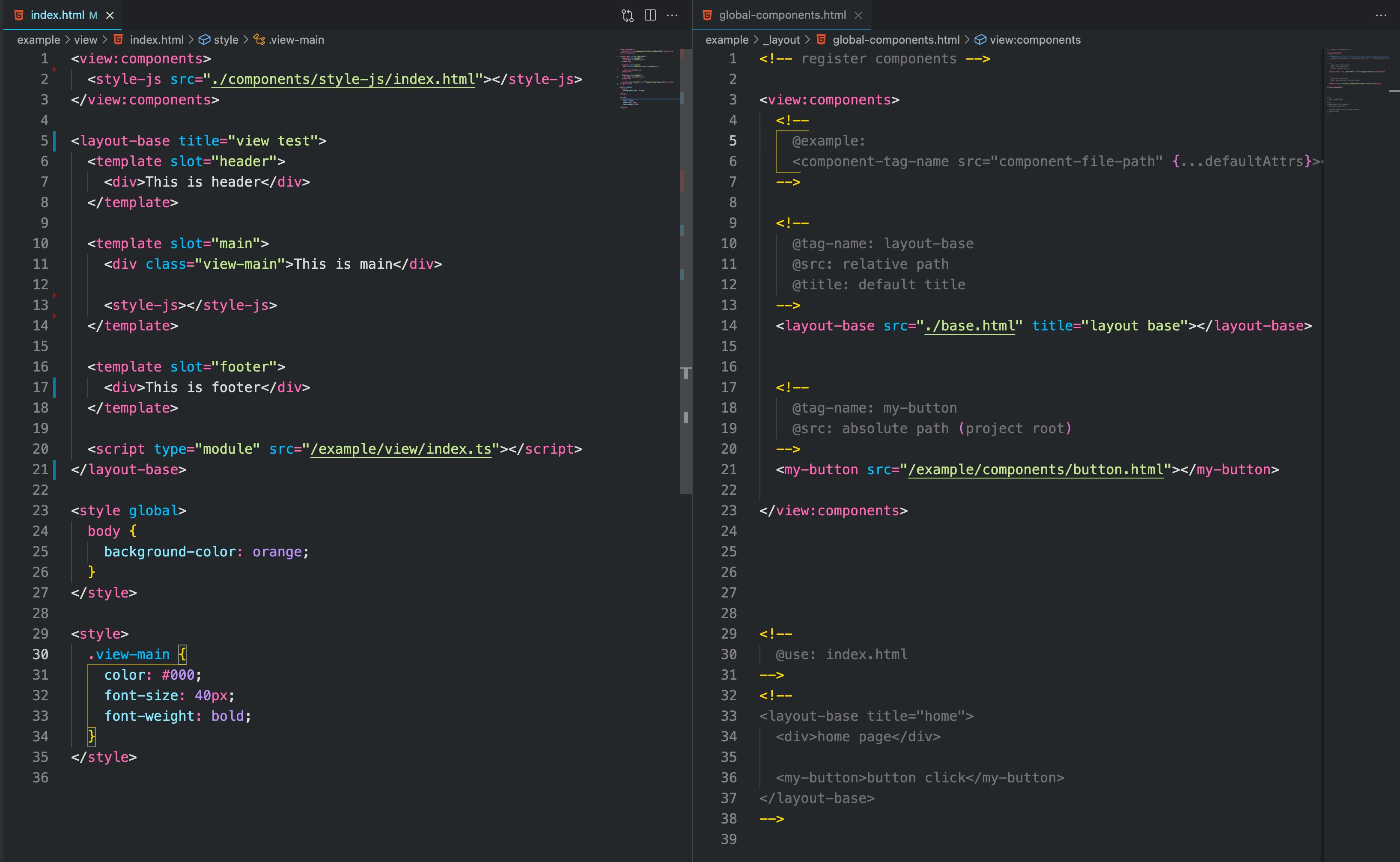Switch to the index.html tab
The height and width of the screenshot is (862, 1400).
tap(57, 15)
